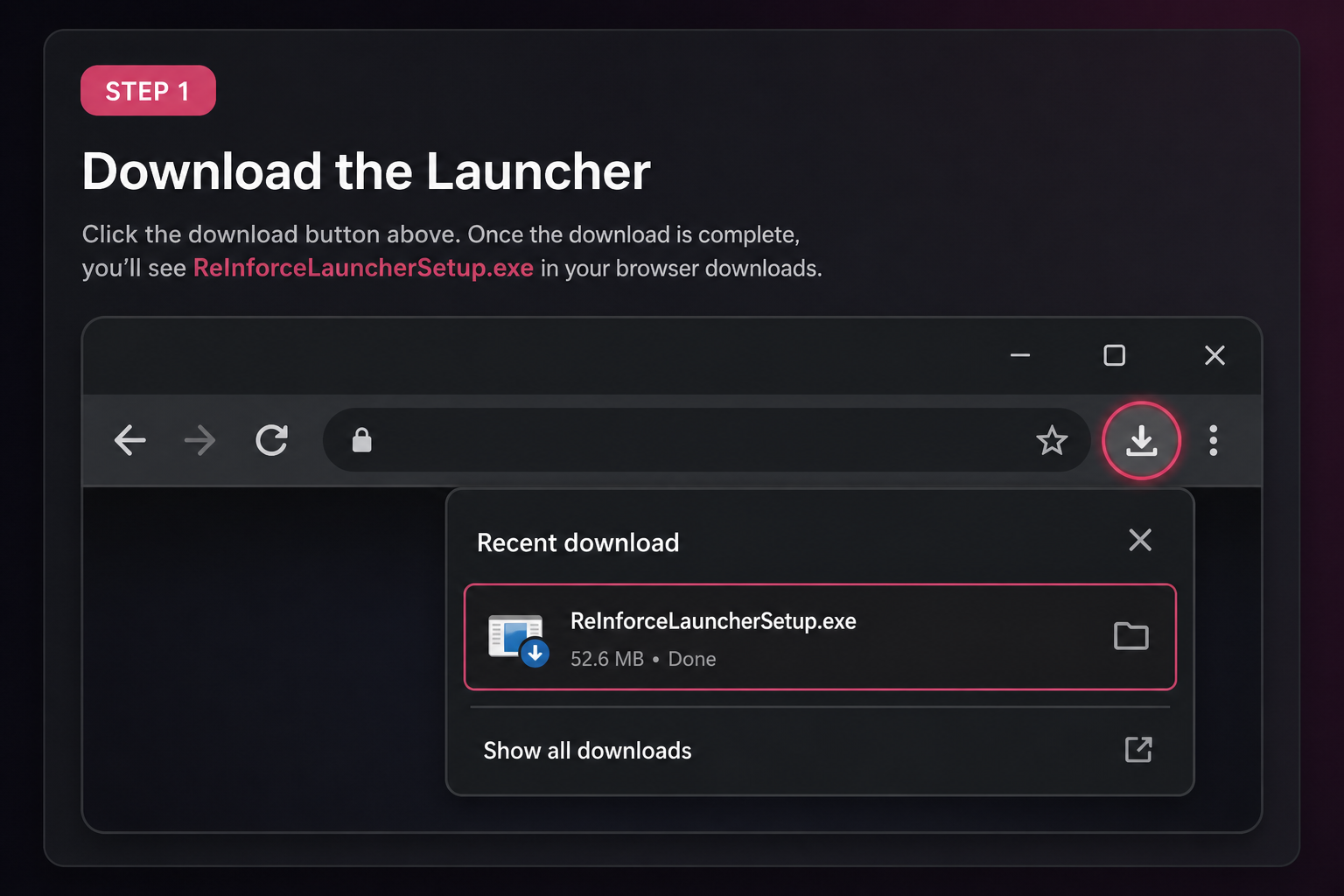Click the browser back arrow

130,440
